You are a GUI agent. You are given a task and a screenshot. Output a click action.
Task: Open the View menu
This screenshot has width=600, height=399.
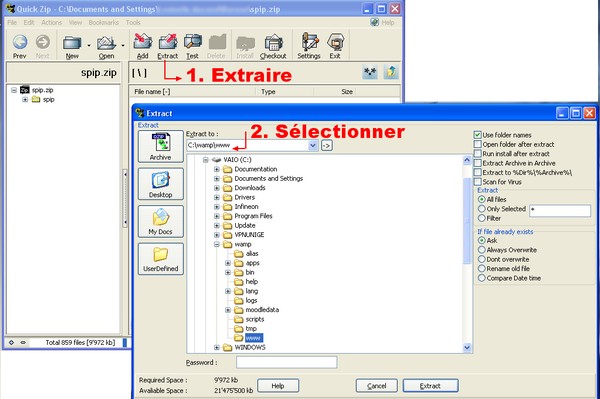coord(75,23)
